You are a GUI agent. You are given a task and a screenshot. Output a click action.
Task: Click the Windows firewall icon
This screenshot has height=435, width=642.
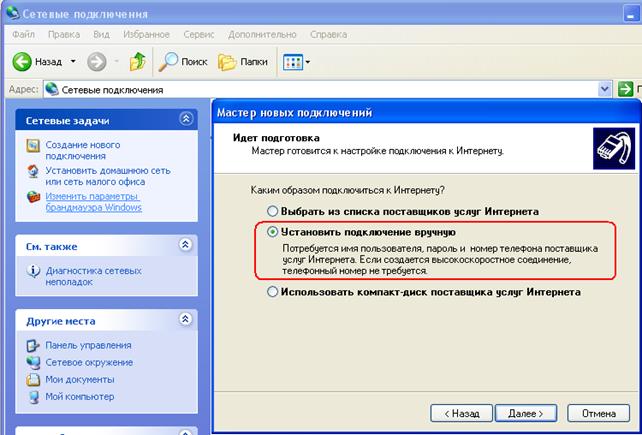point(33,197)
